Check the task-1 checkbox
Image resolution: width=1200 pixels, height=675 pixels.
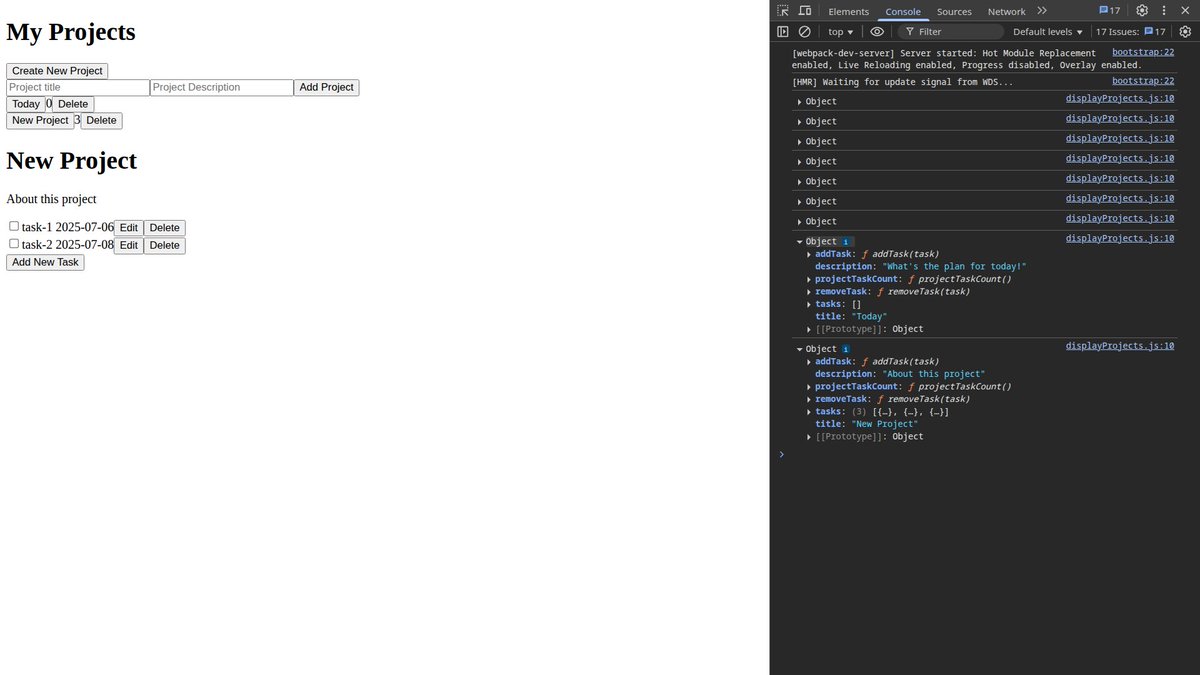point(14,226)
